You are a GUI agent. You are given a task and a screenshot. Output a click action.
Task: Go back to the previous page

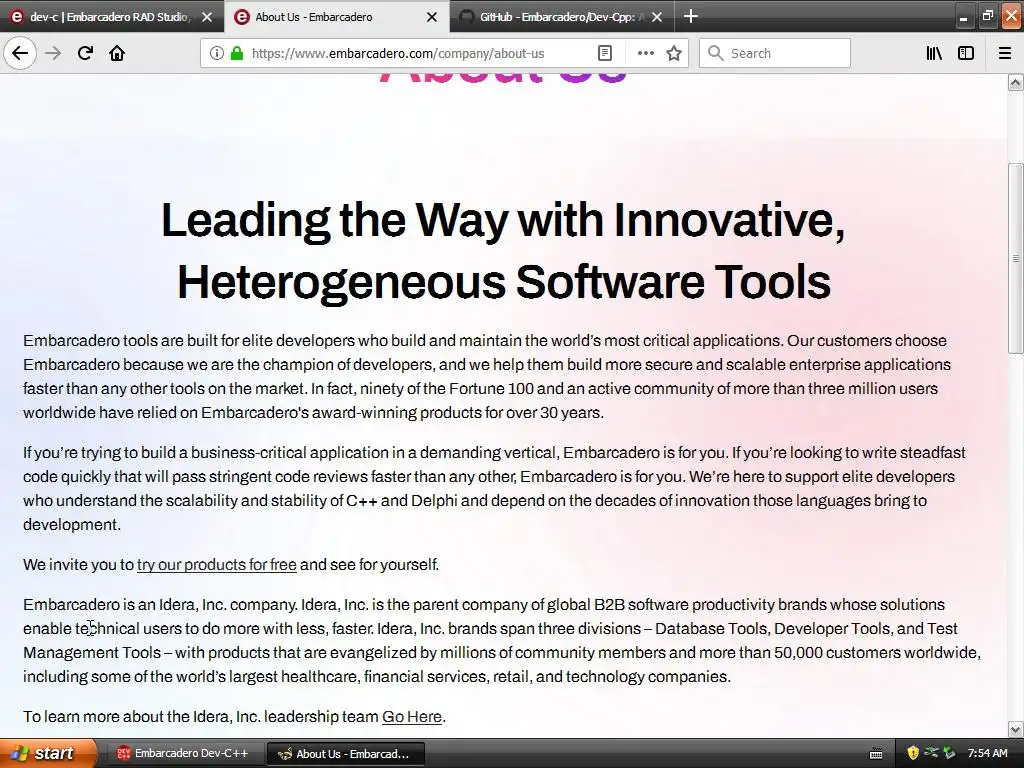pos(20,53)
